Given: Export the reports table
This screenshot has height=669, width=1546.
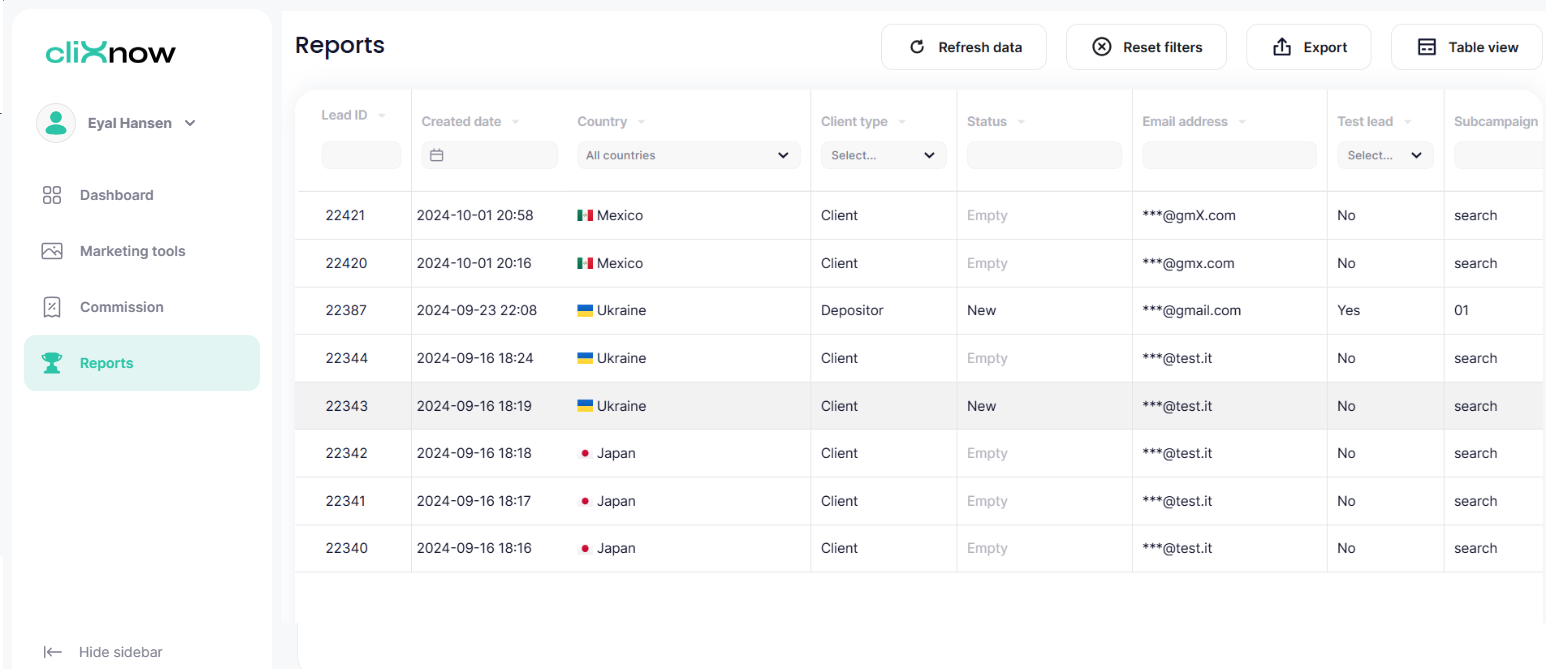Looking at the screenshot, I should point(1309,47).
